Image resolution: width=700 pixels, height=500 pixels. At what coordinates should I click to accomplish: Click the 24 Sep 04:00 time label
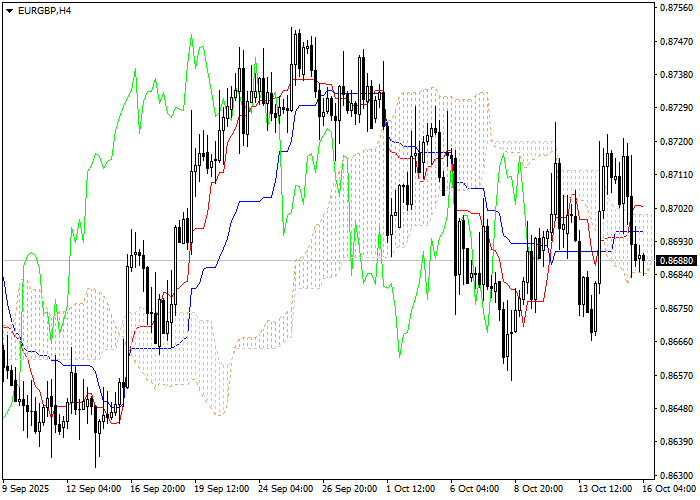tap(286, 489)
